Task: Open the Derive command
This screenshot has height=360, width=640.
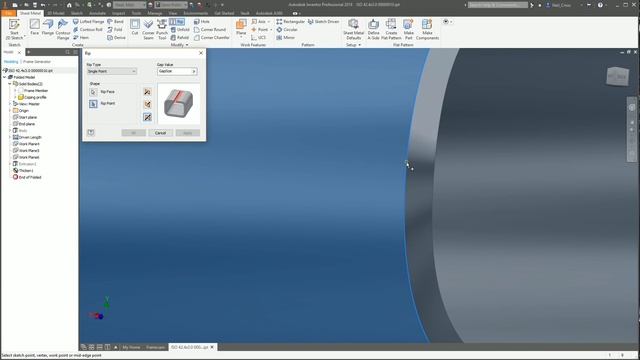Action: click(116, 38)
